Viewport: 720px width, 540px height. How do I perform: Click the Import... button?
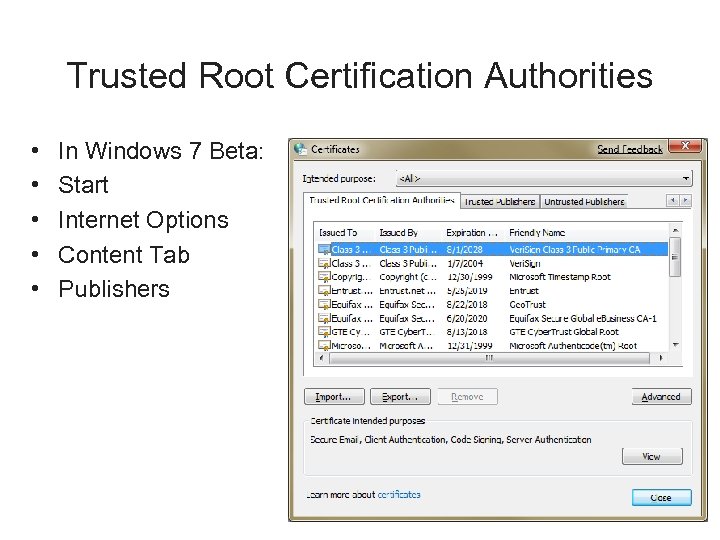(x=334, y=397)
